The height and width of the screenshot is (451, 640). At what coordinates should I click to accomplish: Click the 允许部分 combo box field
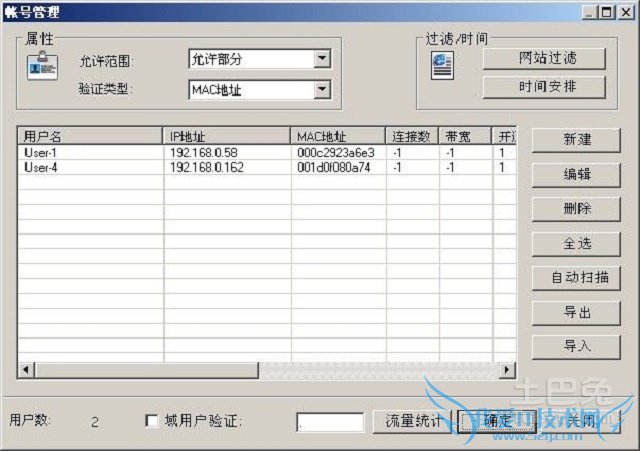(x=260, y=59)
